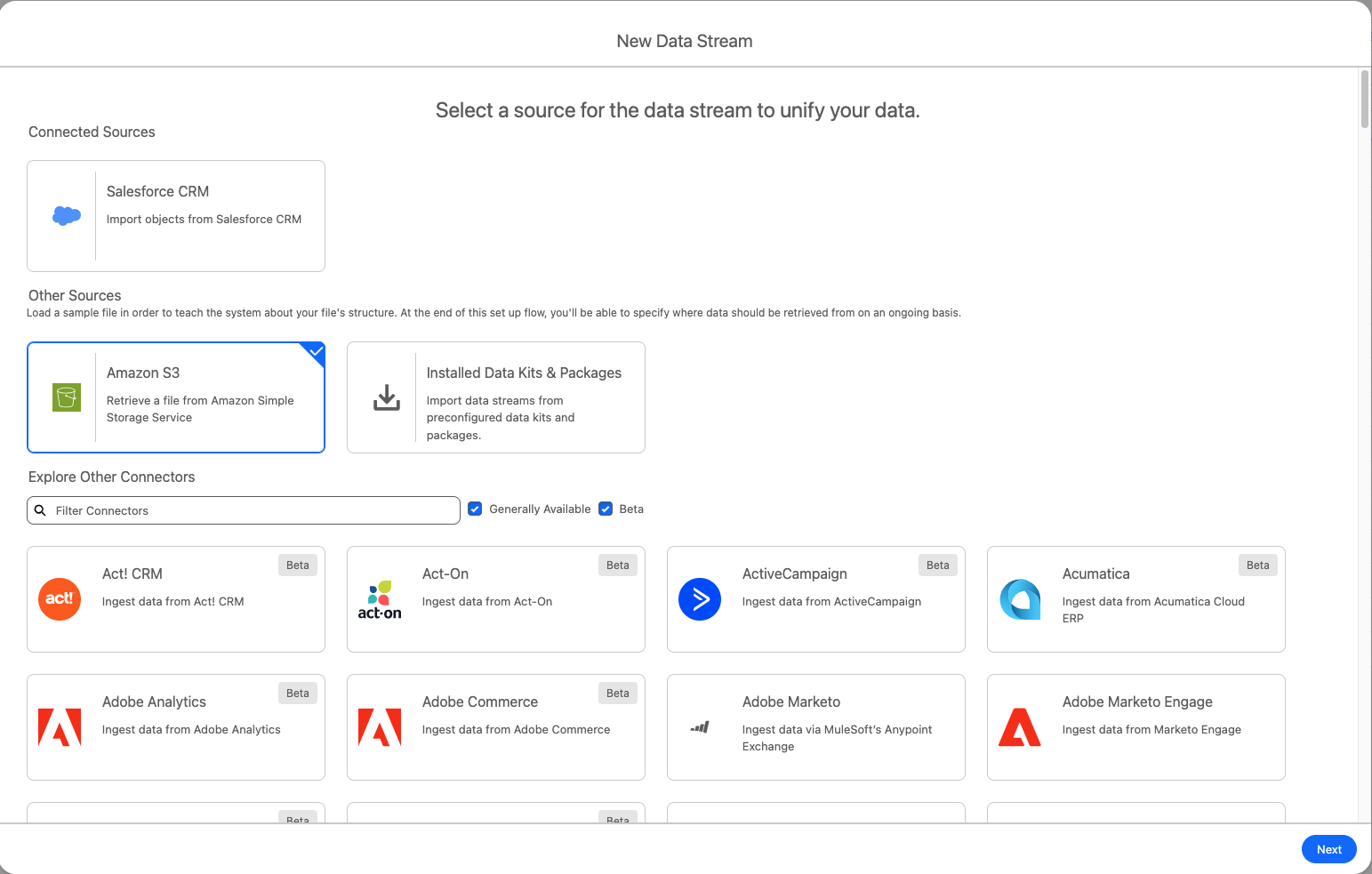Click the download icon on Installed Data Kits
This screenshot has width=1372, height=874.
[386, 397]
